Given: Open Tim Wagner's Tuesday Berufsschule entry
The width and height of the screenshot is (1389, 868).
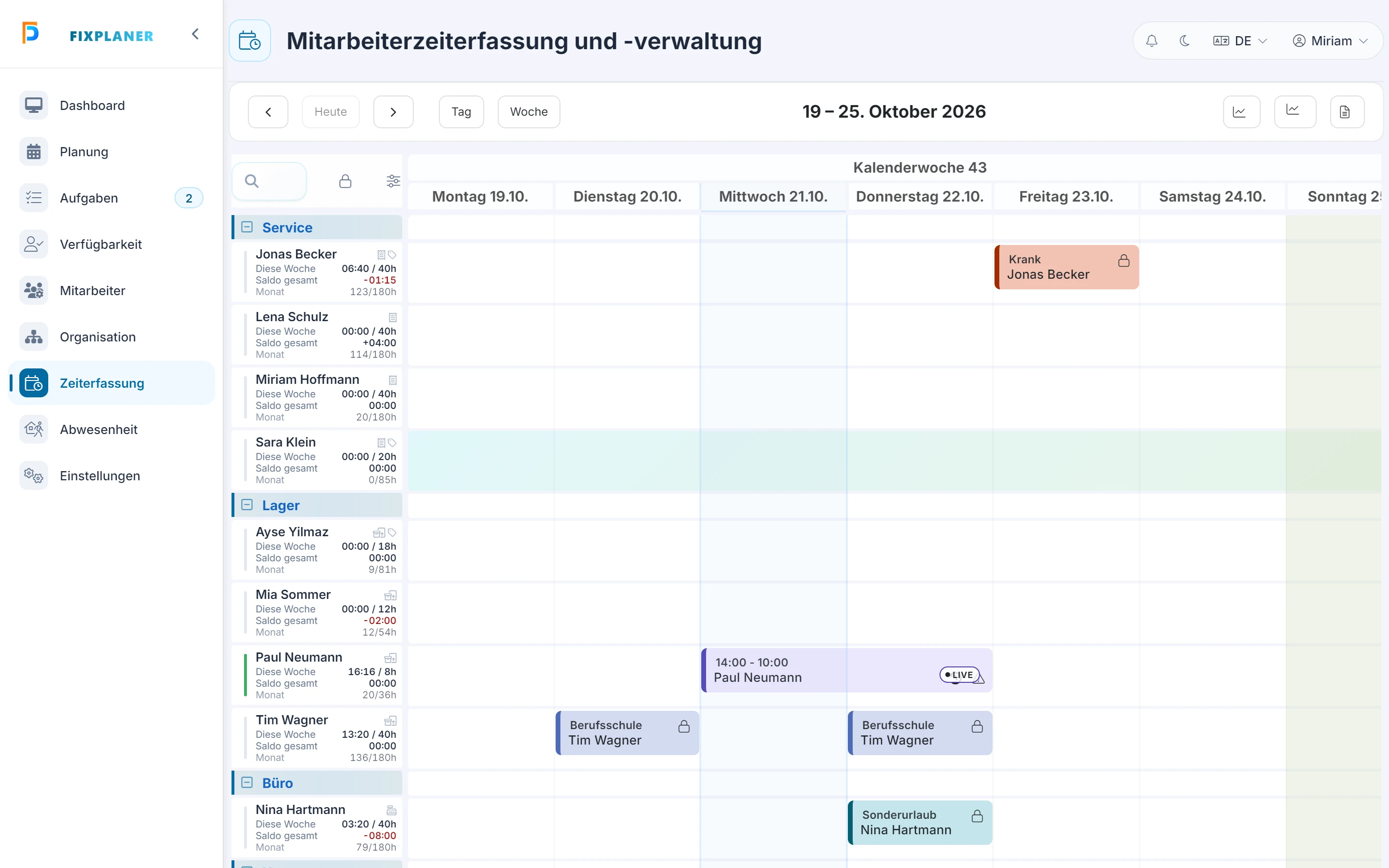Looking at the screenshot, I should tap(627, 733).
